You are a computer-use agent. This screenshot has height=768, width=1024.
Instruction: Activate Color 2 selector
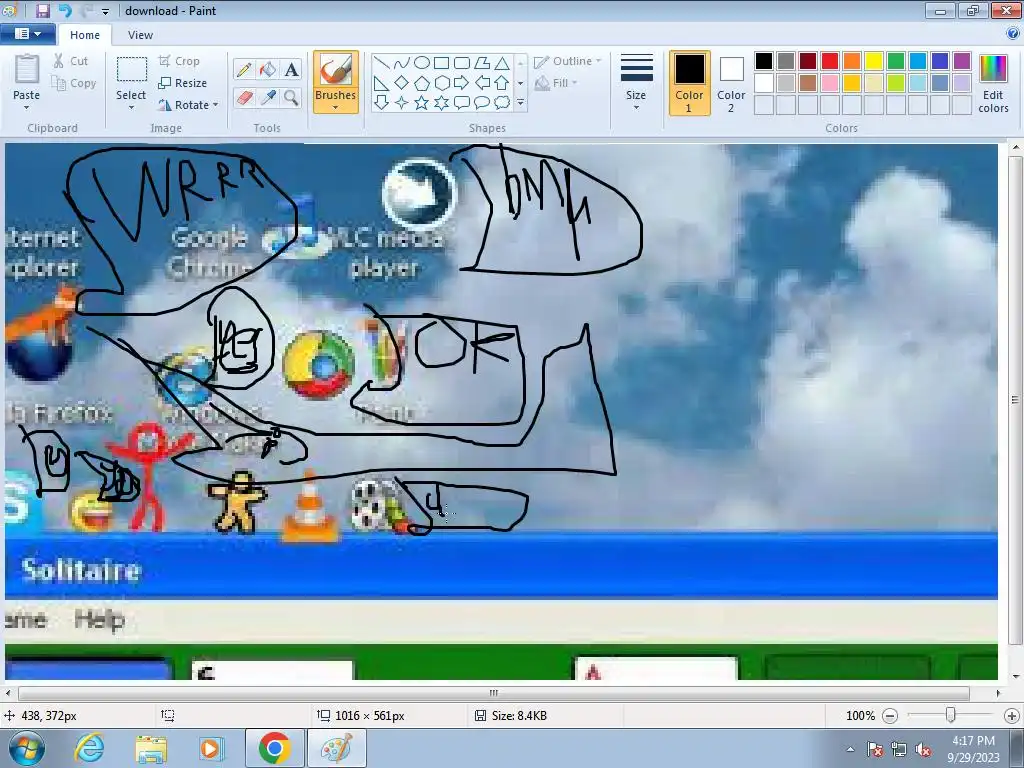731,83
